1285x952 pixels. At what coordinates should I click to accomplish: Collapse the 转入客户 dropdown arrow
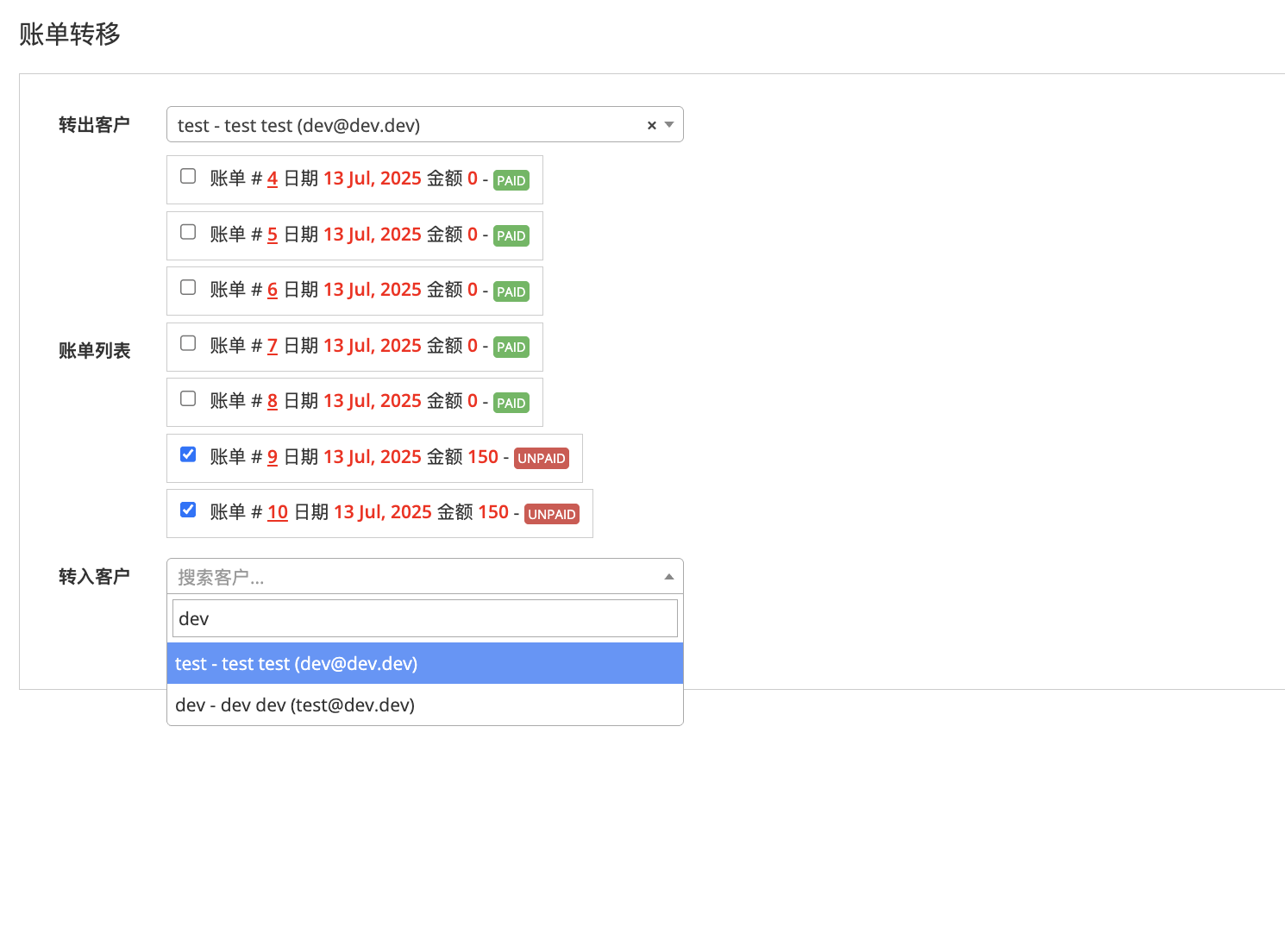669,577
